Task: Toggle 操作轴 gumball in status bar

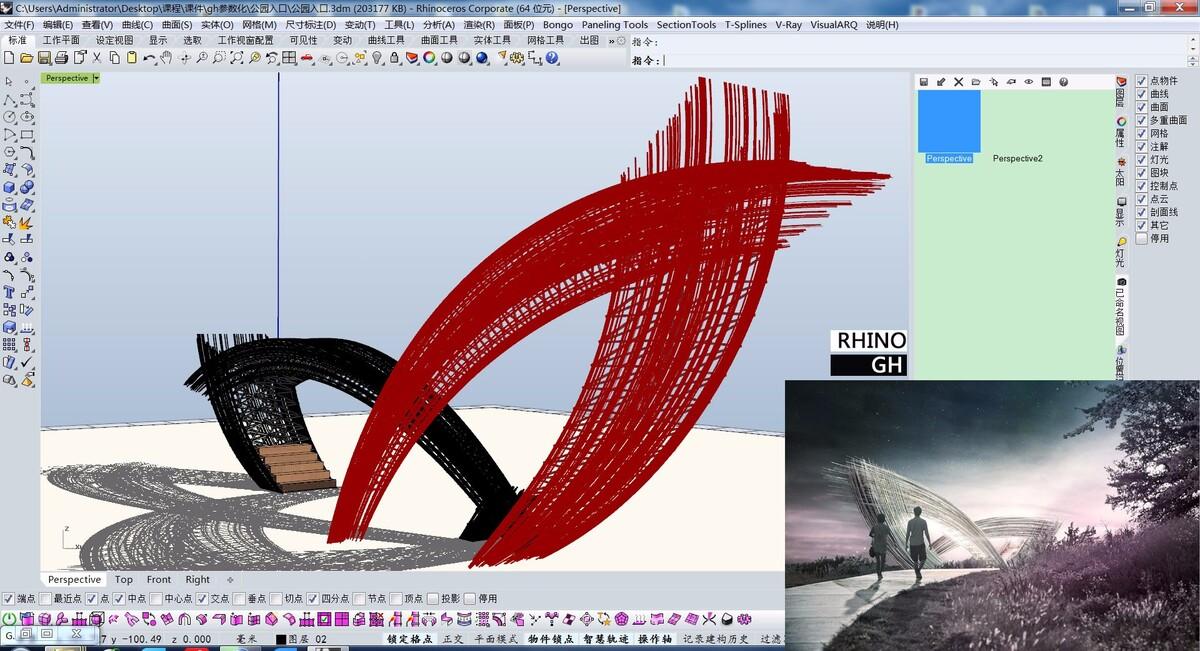Action: pyautogui.click(x=655, y=639)
